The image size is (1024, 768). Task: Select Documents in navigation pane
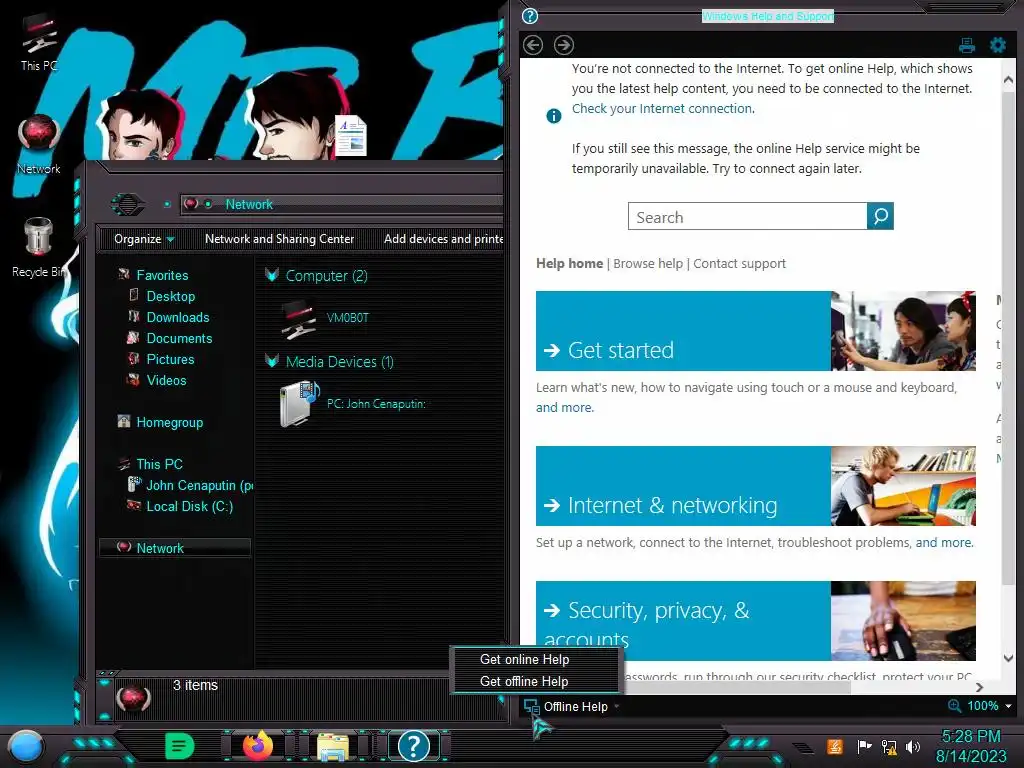click(x=179, y=338)
